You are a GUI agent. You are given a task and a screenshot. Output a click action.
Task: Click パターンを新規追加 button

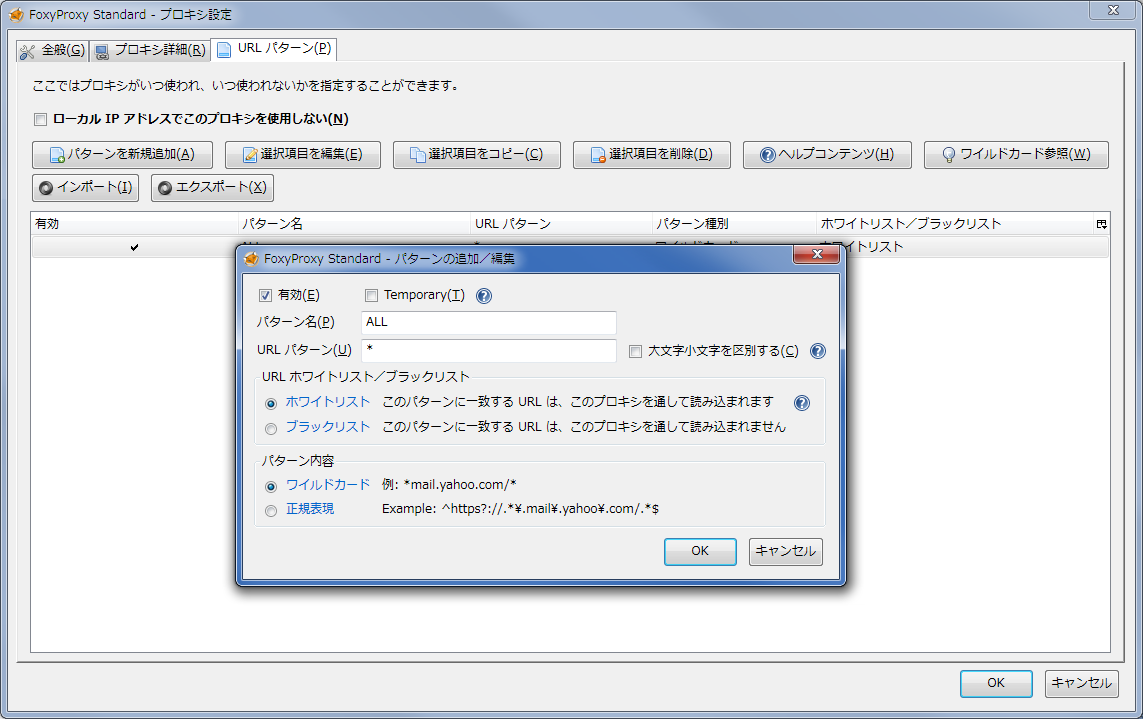tap(122, 155)
